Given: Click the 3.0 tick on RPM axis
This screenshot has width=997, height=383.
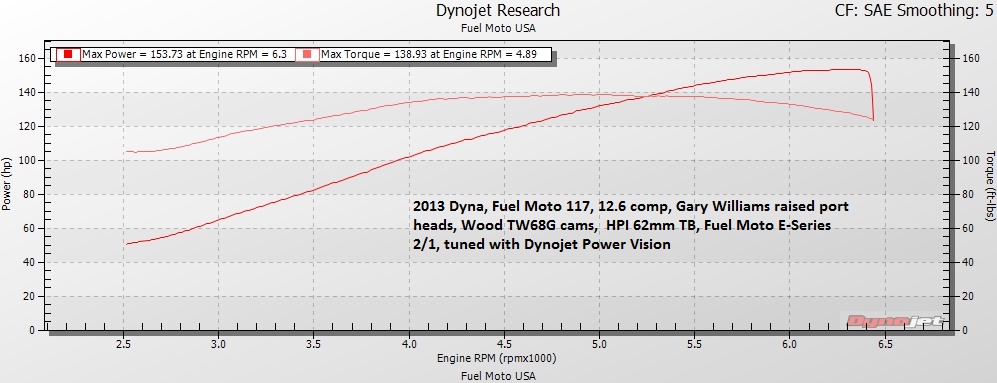Looking at the screenshot, I should (219, 344).
